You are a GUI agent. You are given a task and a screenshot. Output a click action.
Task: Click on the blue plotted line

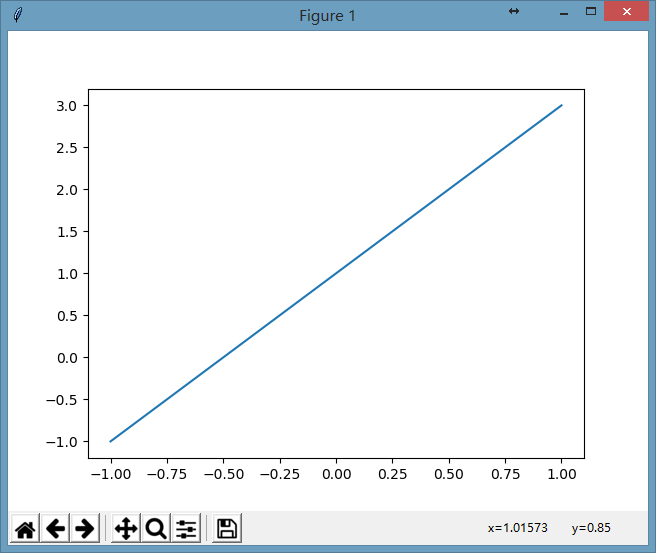(336, 273)
